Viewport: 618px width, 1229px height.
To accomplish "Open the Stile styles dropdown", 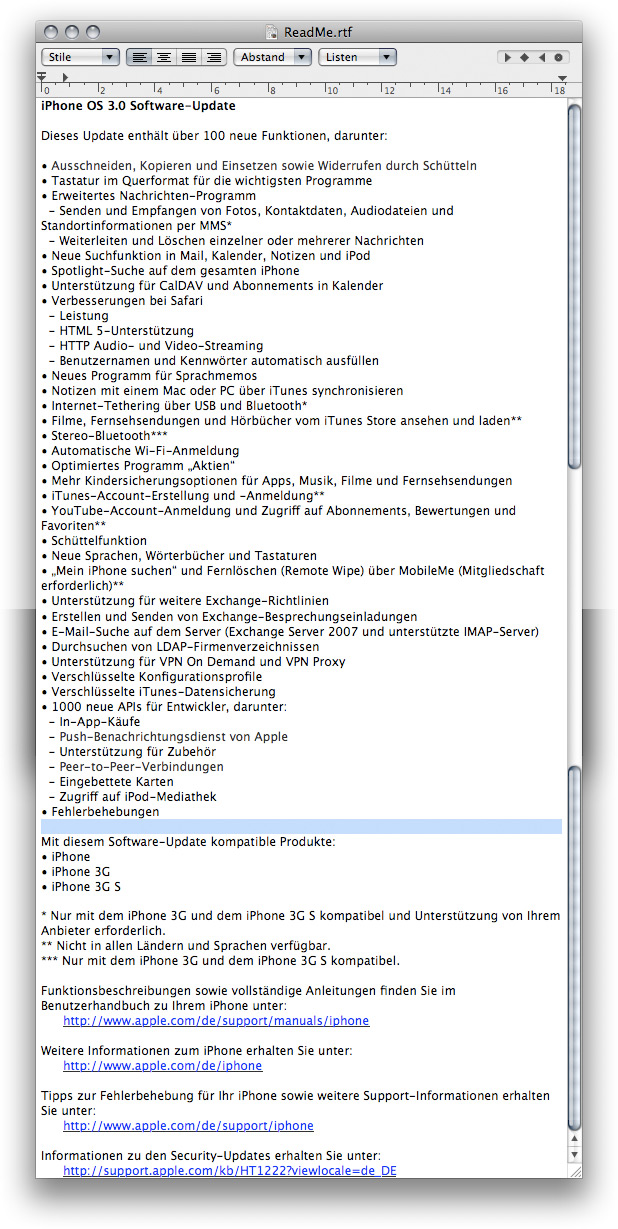I will 80,57.
